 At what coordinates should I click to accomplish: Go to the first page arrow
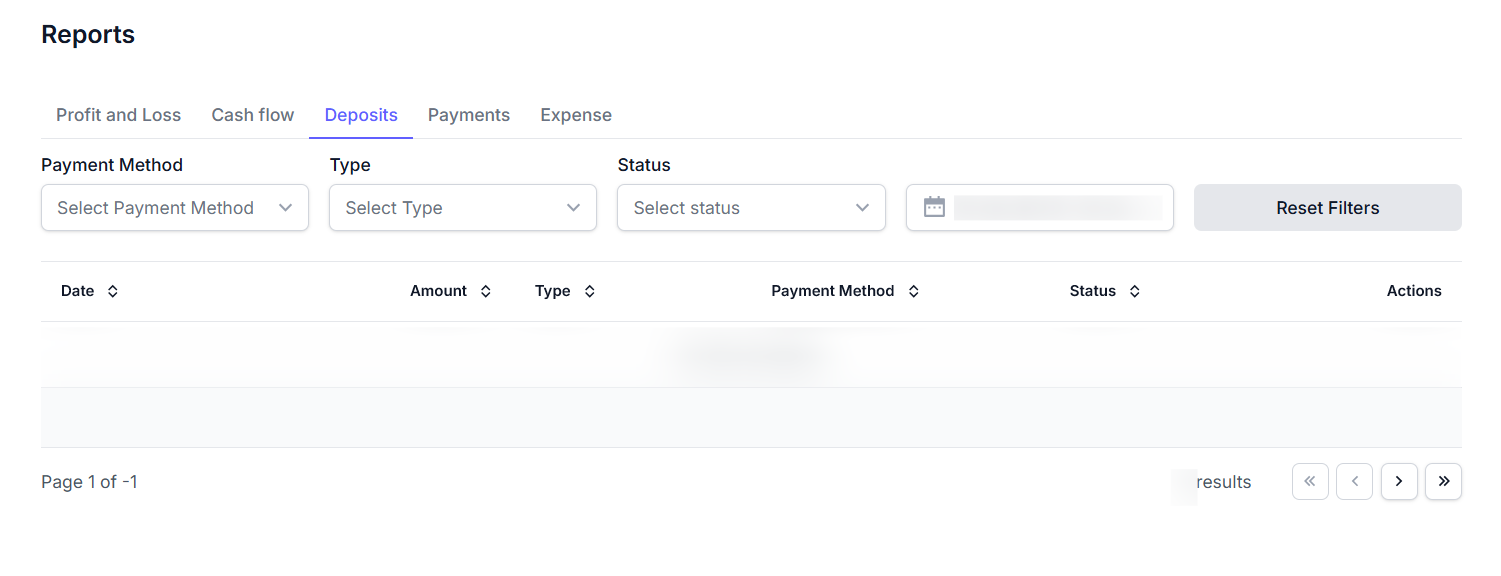[1310, 481]
